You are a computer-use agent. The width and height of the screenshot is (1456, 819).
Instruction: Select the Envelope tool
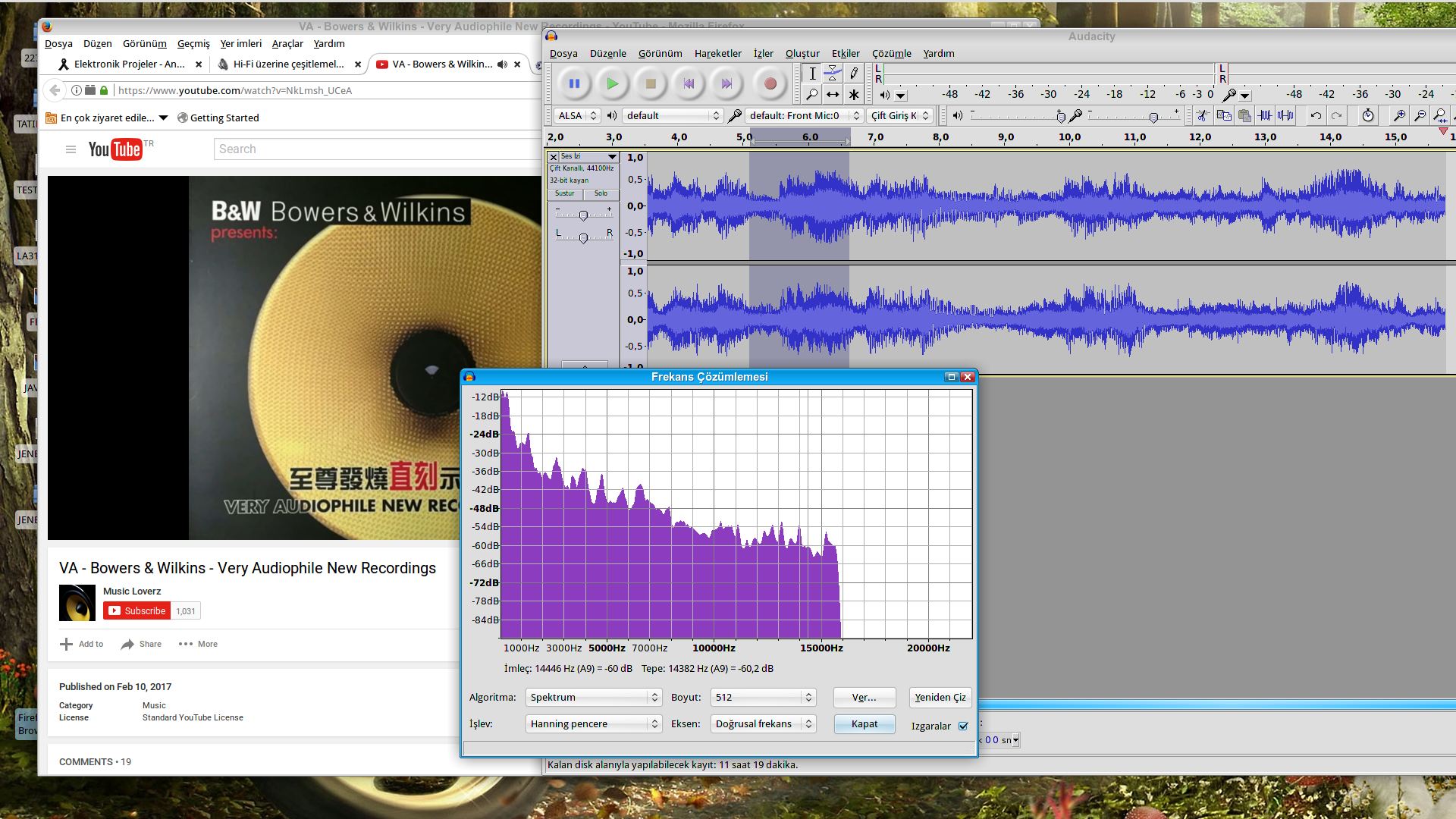pos(833,74)
